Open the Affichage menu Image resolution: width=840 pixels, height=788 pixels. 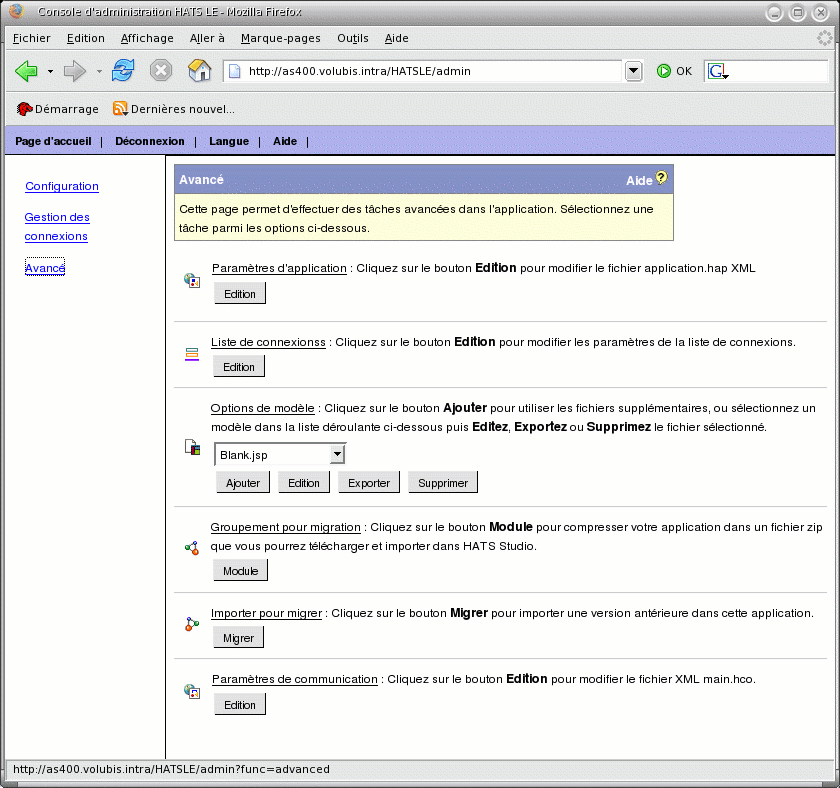(147, 38)
